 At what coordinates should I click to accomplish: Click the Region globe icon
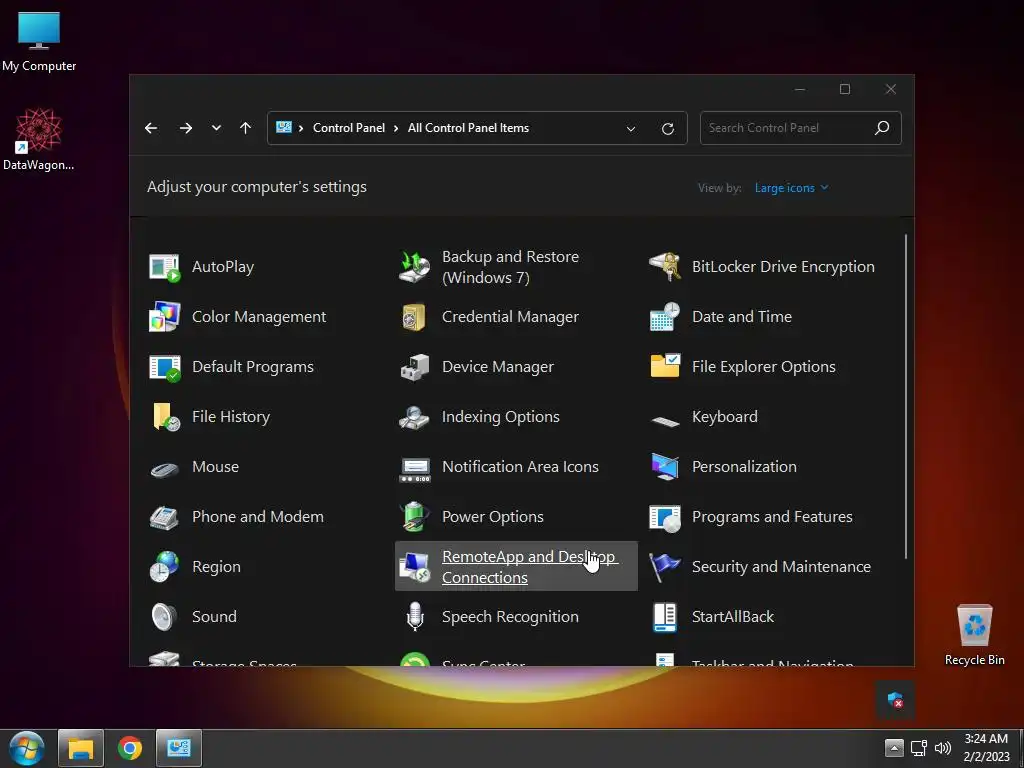click(x=164, y=567)
